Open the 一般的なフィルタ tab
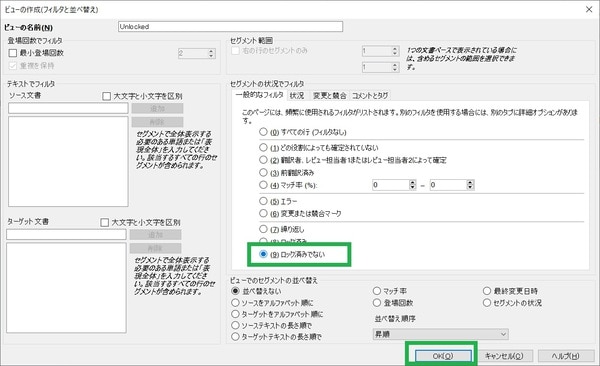Screen dimensions: 600x366 259,95
